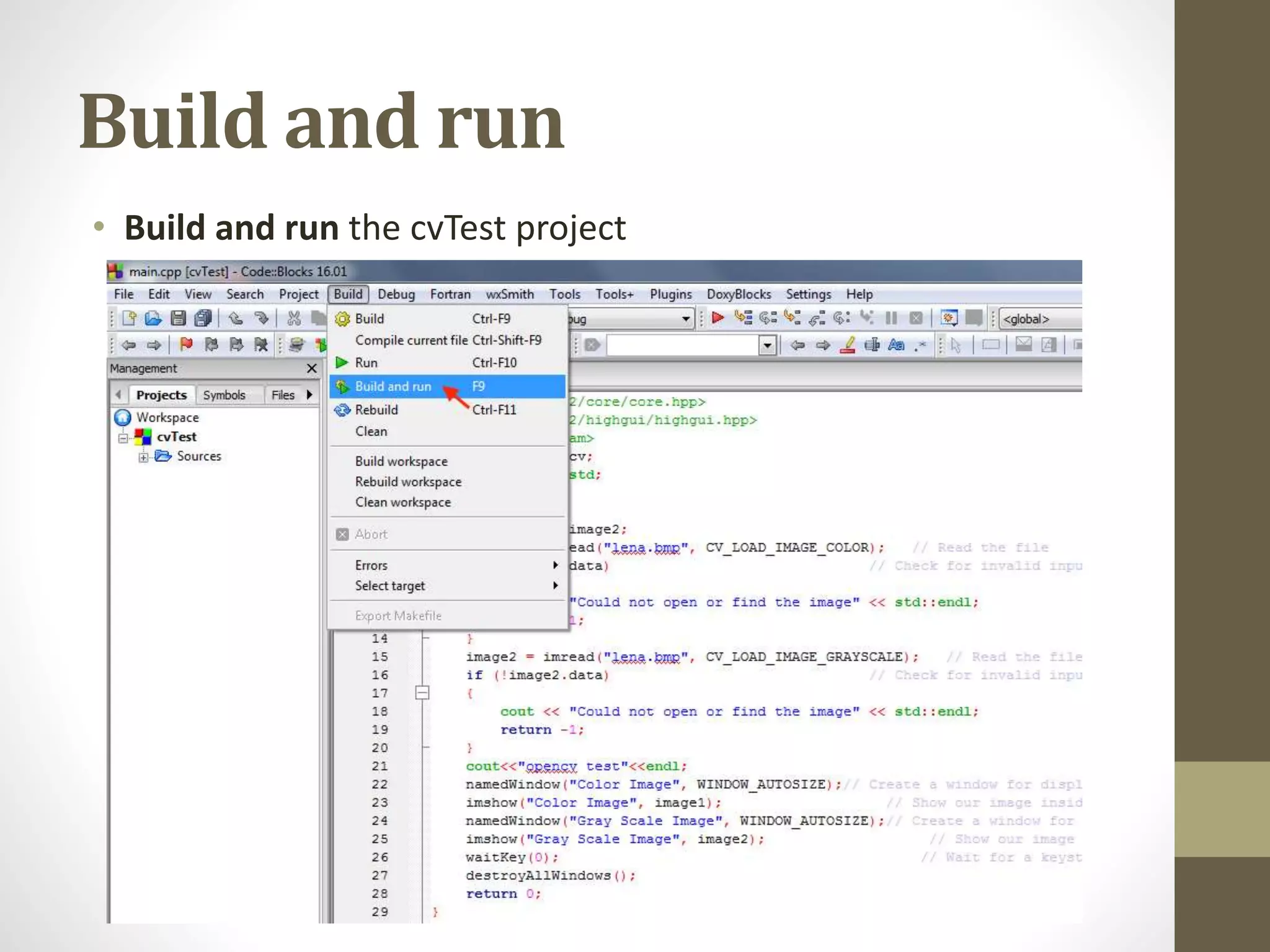The width and height of the screenshot is (1270, 952).
Task: Click the Selected text search icon
Action: tap(872, 345)
